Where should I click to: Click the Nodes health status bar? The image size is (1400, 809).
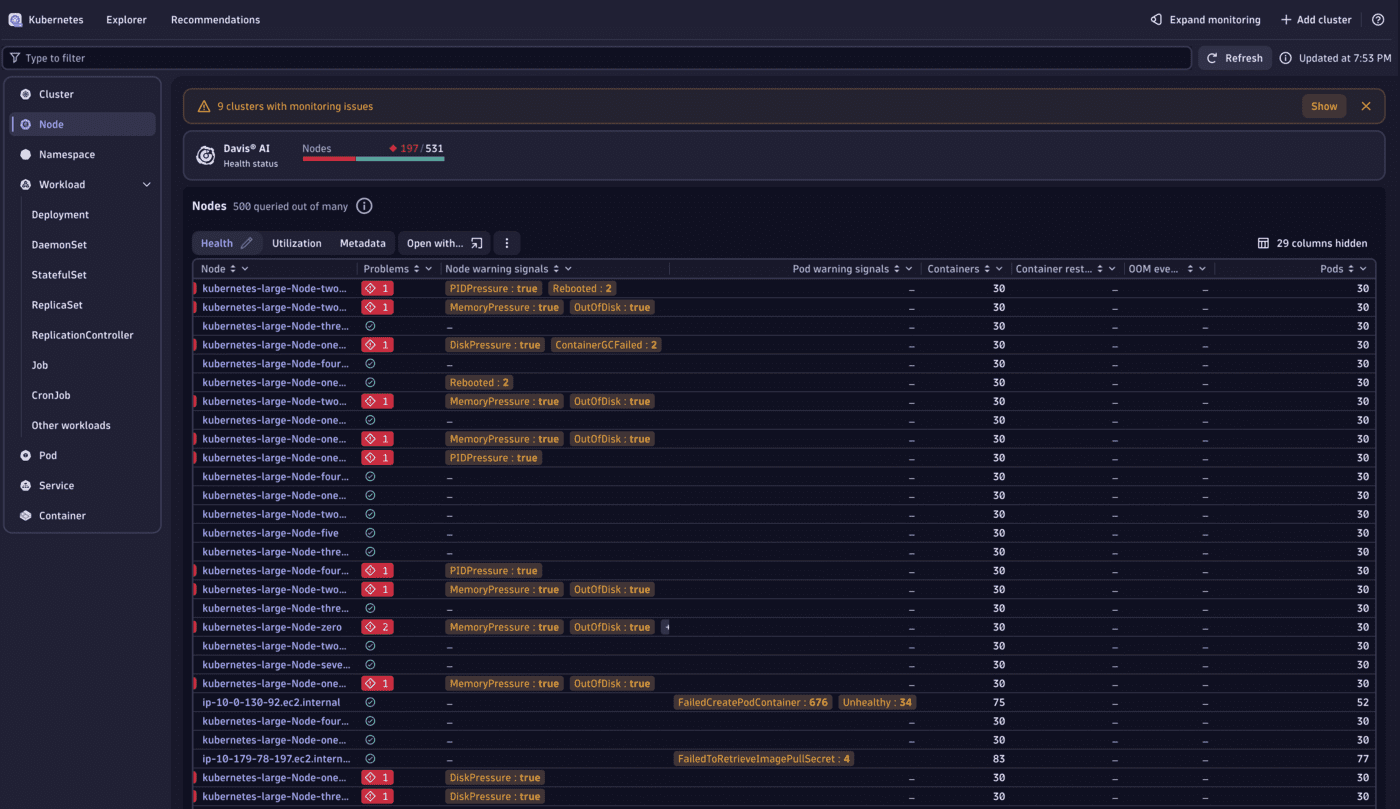(x=373, y=158)
